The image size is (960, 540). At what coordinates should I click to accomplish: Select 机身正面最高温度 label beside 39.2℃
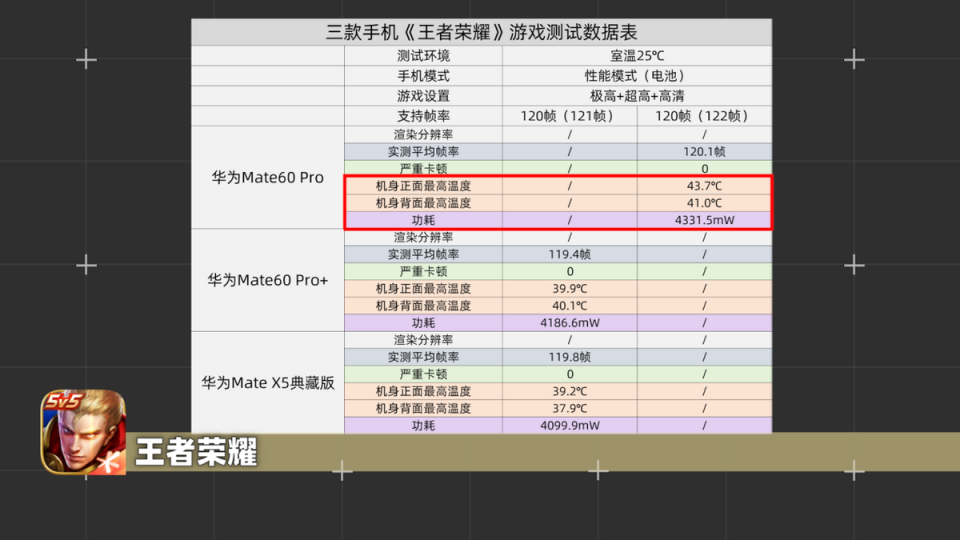[423, 392]
